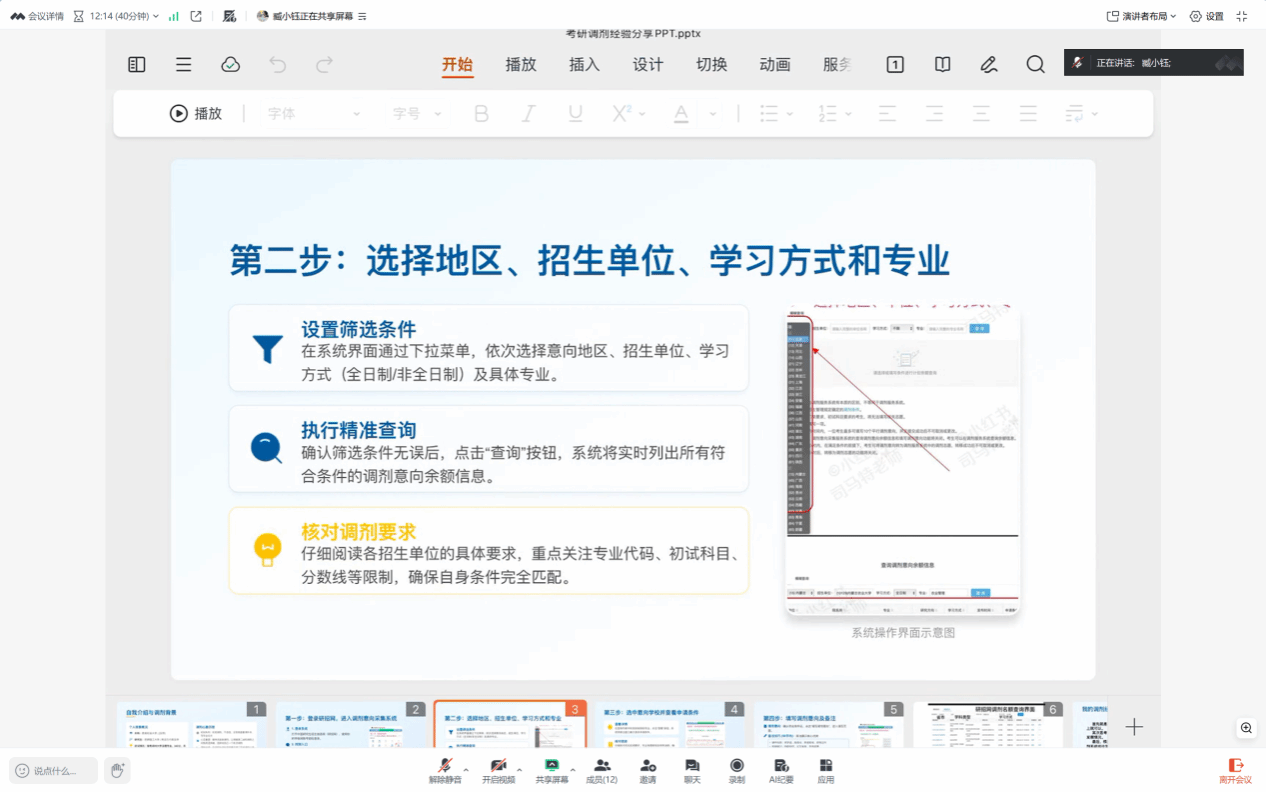Click the cloud sync status icon
This screenshot has width=1266, height=792.
click(x=230, y=64)
